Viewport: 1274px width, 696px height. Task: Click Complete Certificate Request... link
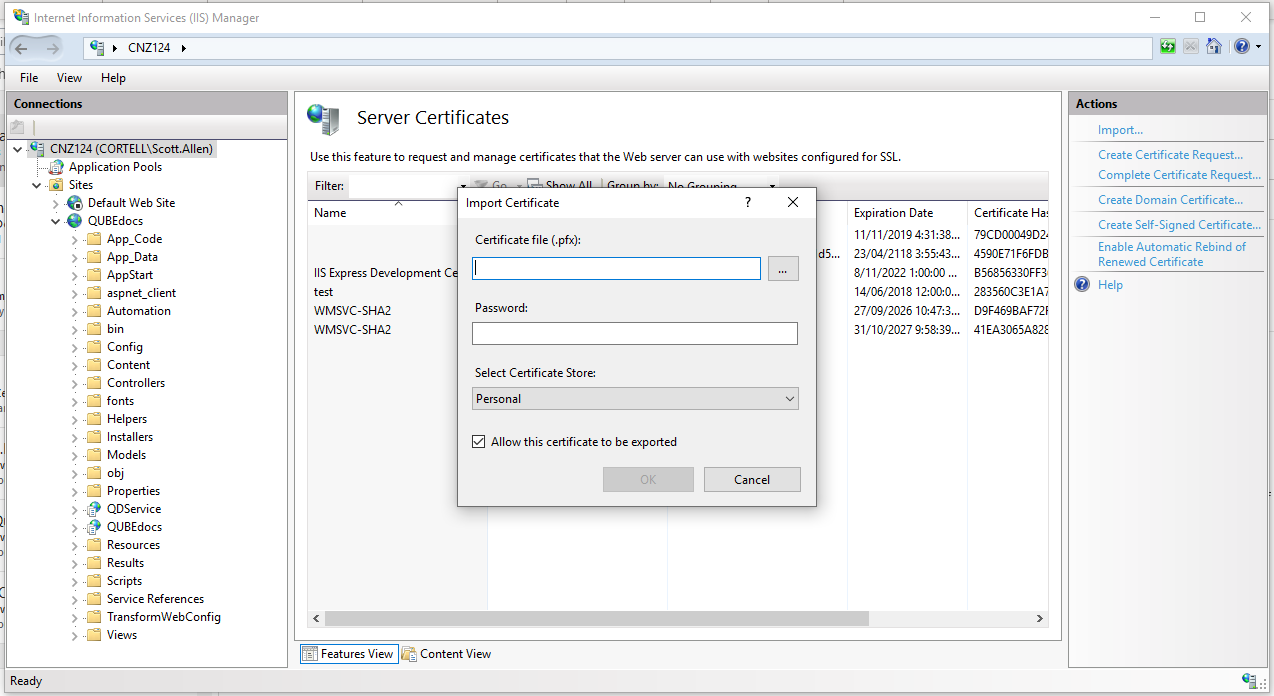pos(1180,175)
